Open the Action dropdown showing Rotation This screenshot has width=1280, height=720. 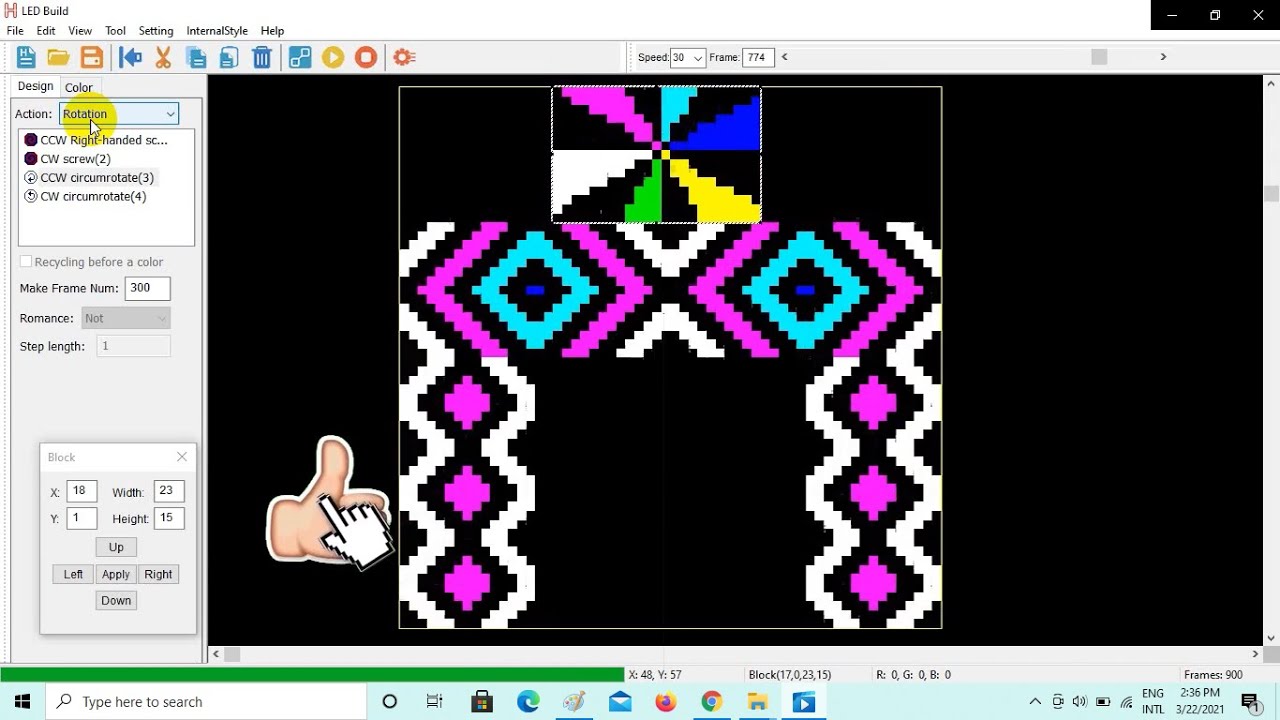(119, 114)
